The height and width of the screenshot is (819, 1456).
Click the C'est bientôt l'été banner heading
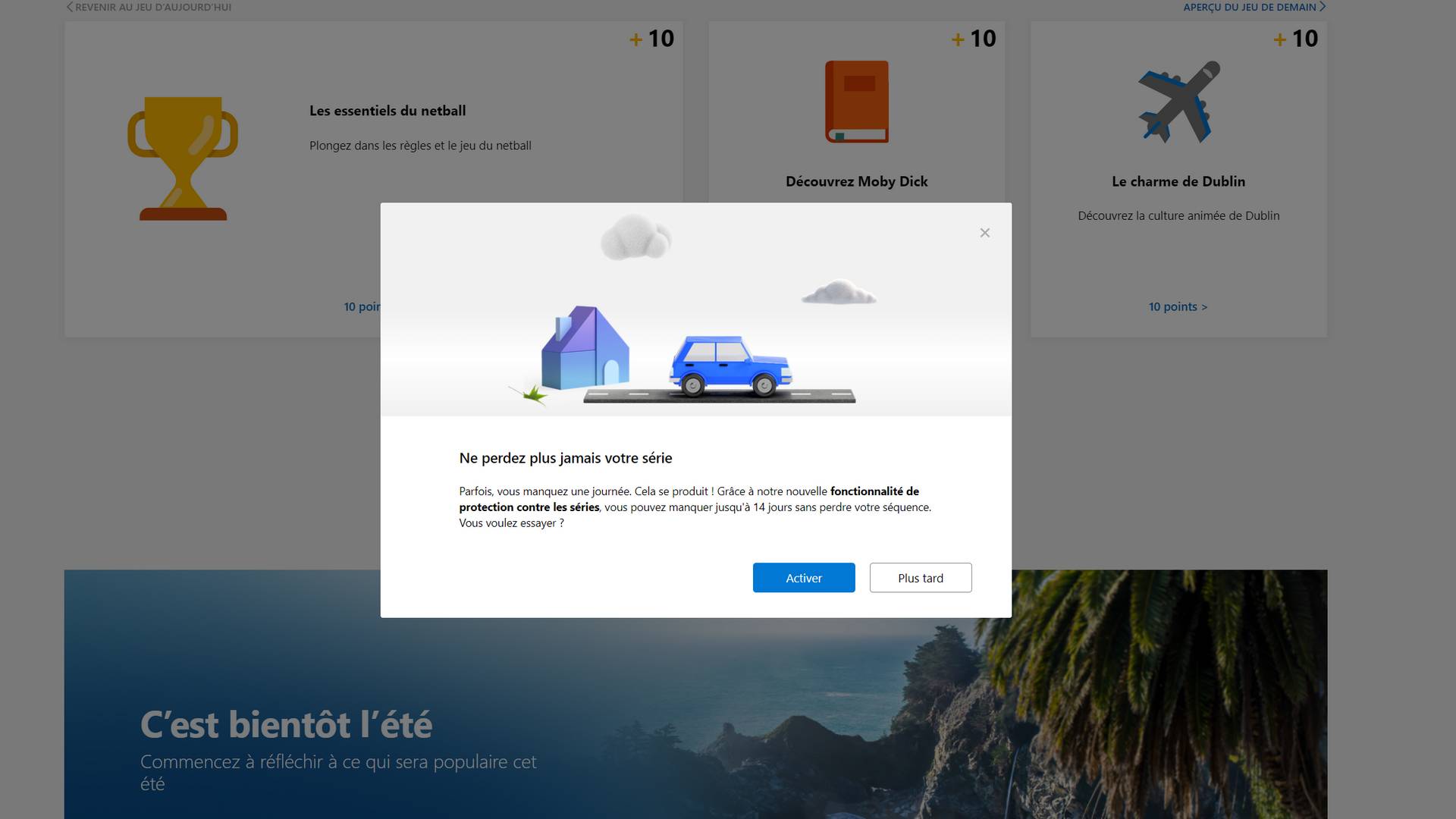[x=286, y=724]
